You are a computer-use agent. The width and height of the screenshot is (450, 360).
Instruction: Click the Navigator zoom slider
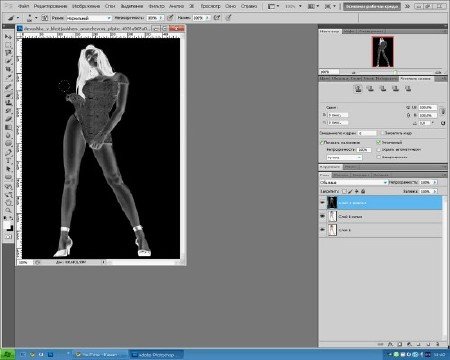point(395,72)
